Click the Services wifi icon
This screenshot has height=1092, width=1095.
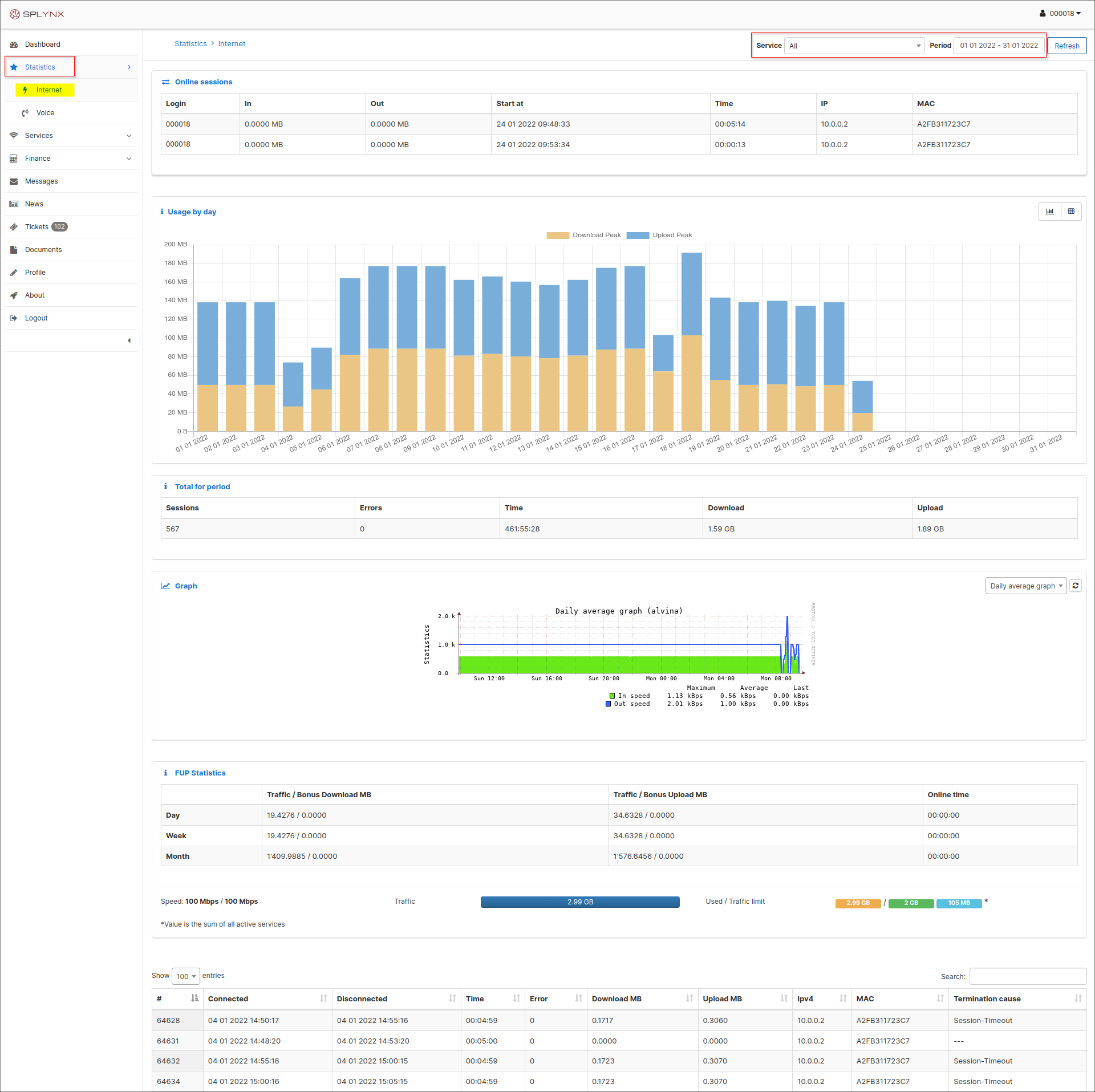14,136
